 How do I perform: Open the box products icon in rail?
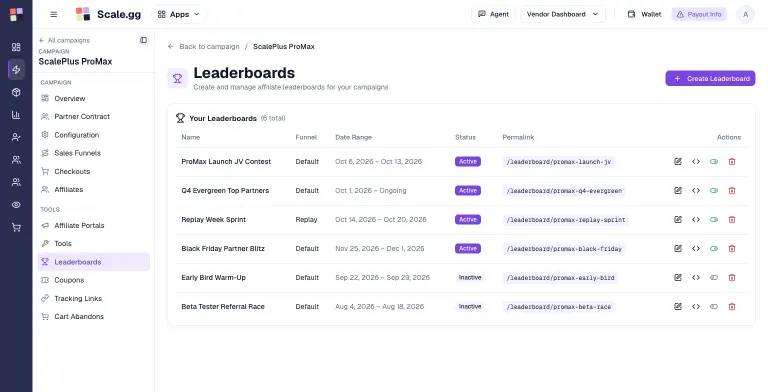pyautogui.click(x=16, y=92)
